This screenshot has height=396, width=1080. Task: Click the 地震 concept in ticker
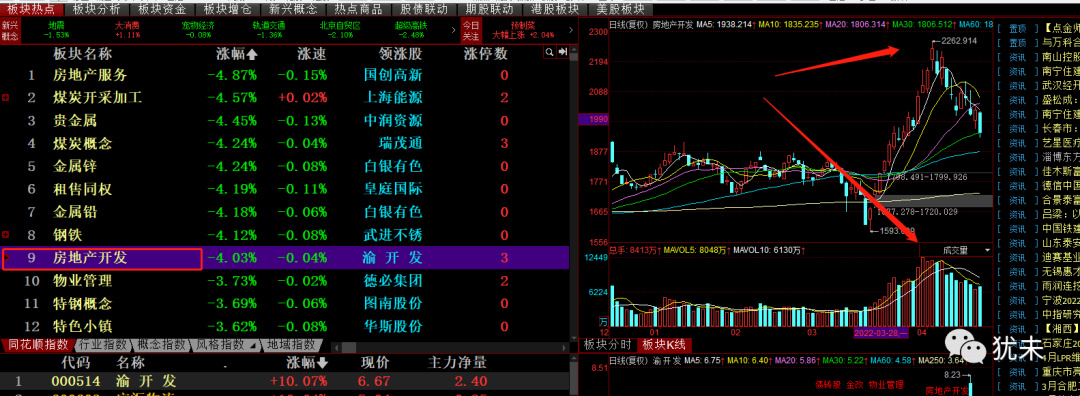tap(56, 30)
